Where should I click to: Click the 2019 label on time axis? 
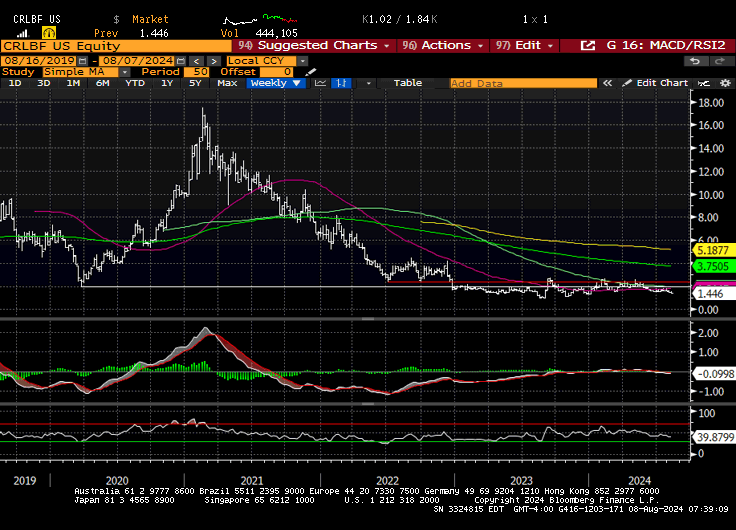click(24, 481)
